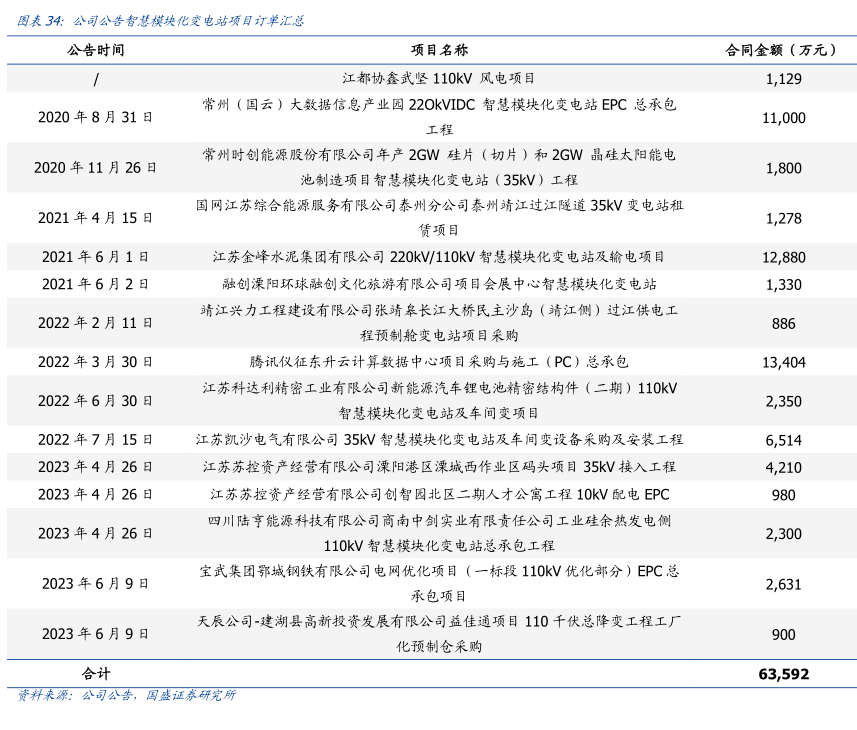Click the 腾讯仪征东升云计算数据中心 project row
857x730 pixels.
(439, 362)
